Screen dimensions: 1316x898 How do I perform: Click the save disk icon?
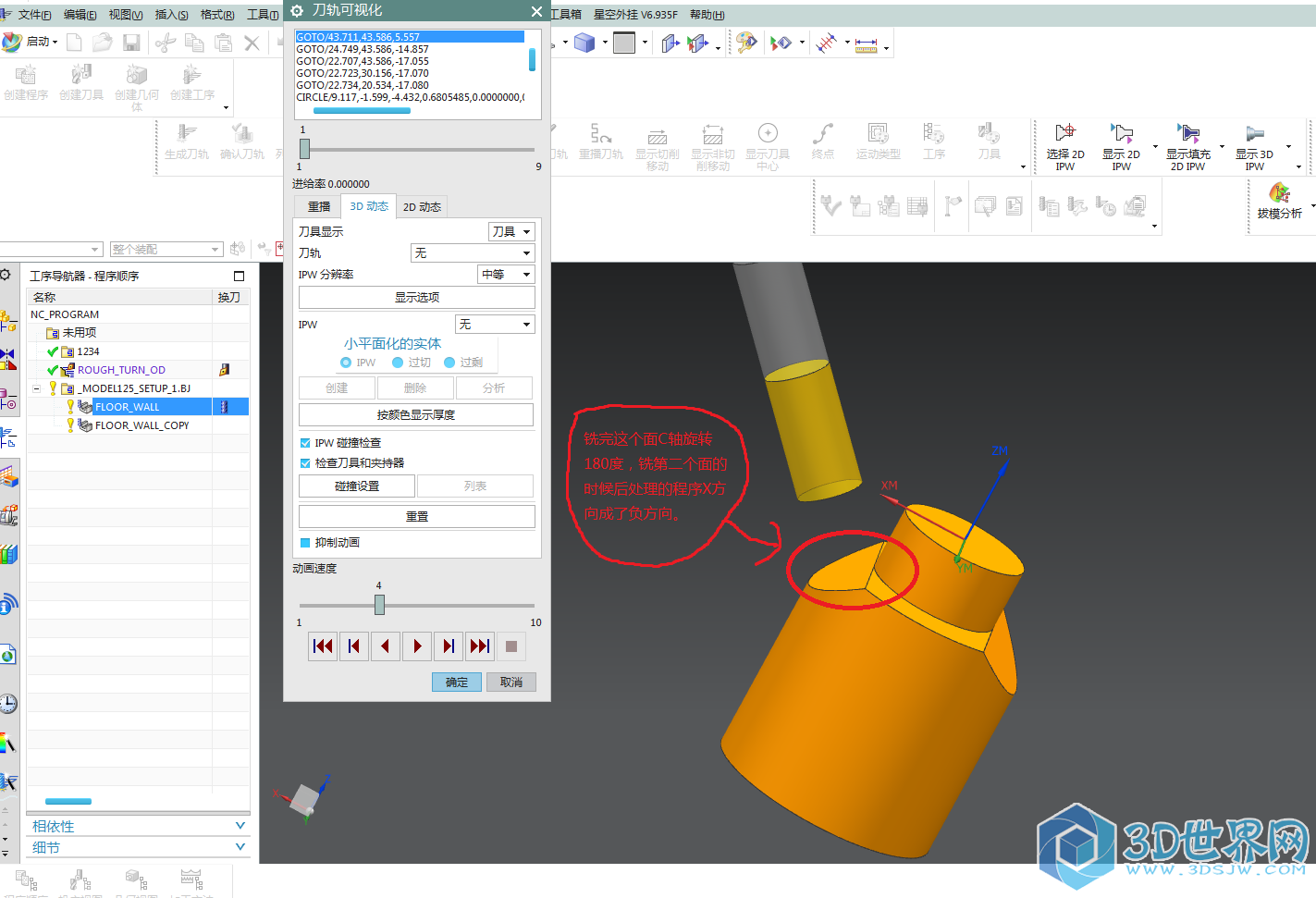131,43
